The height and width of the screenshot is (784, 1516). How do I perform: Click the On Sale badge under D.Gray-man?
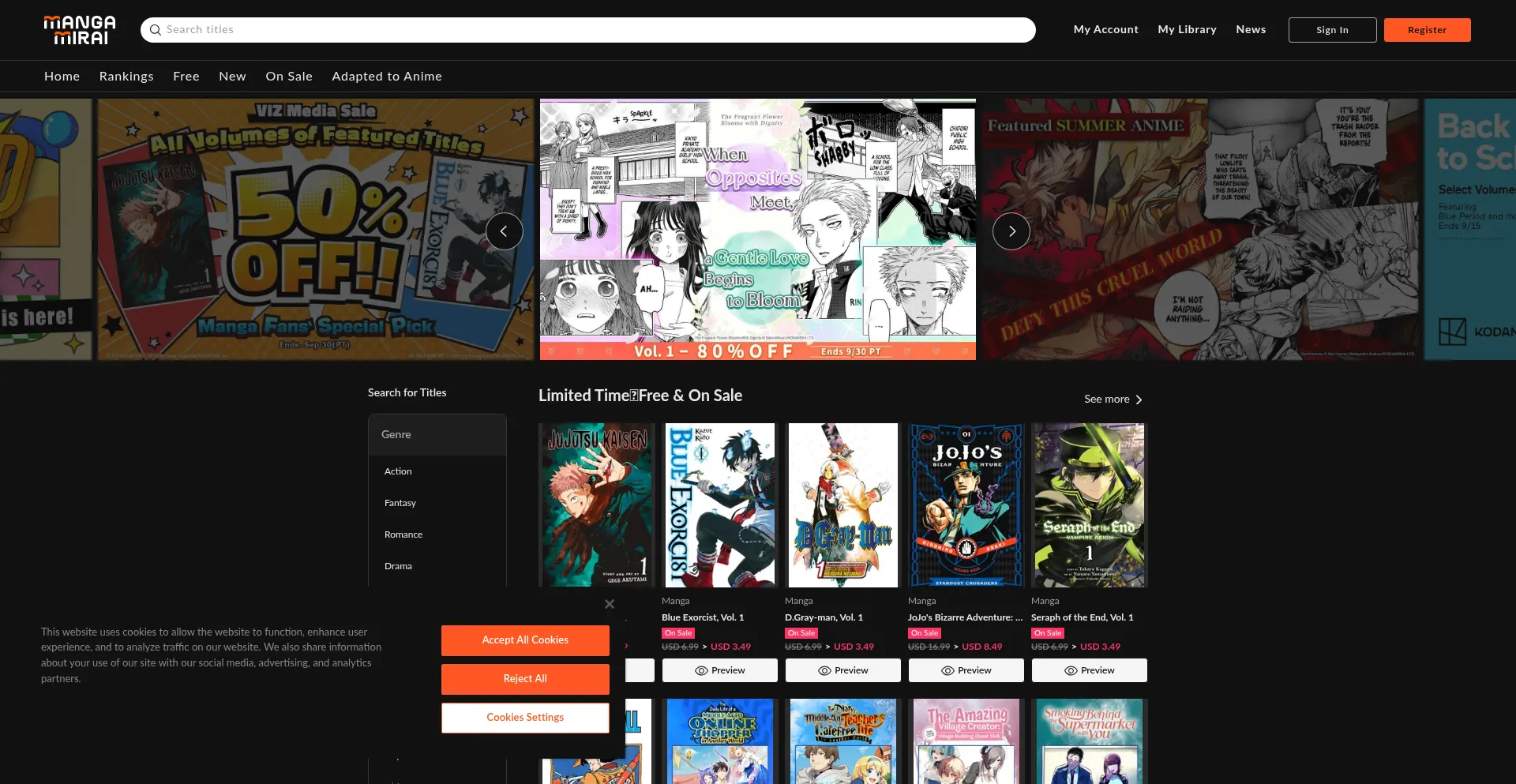801,633
